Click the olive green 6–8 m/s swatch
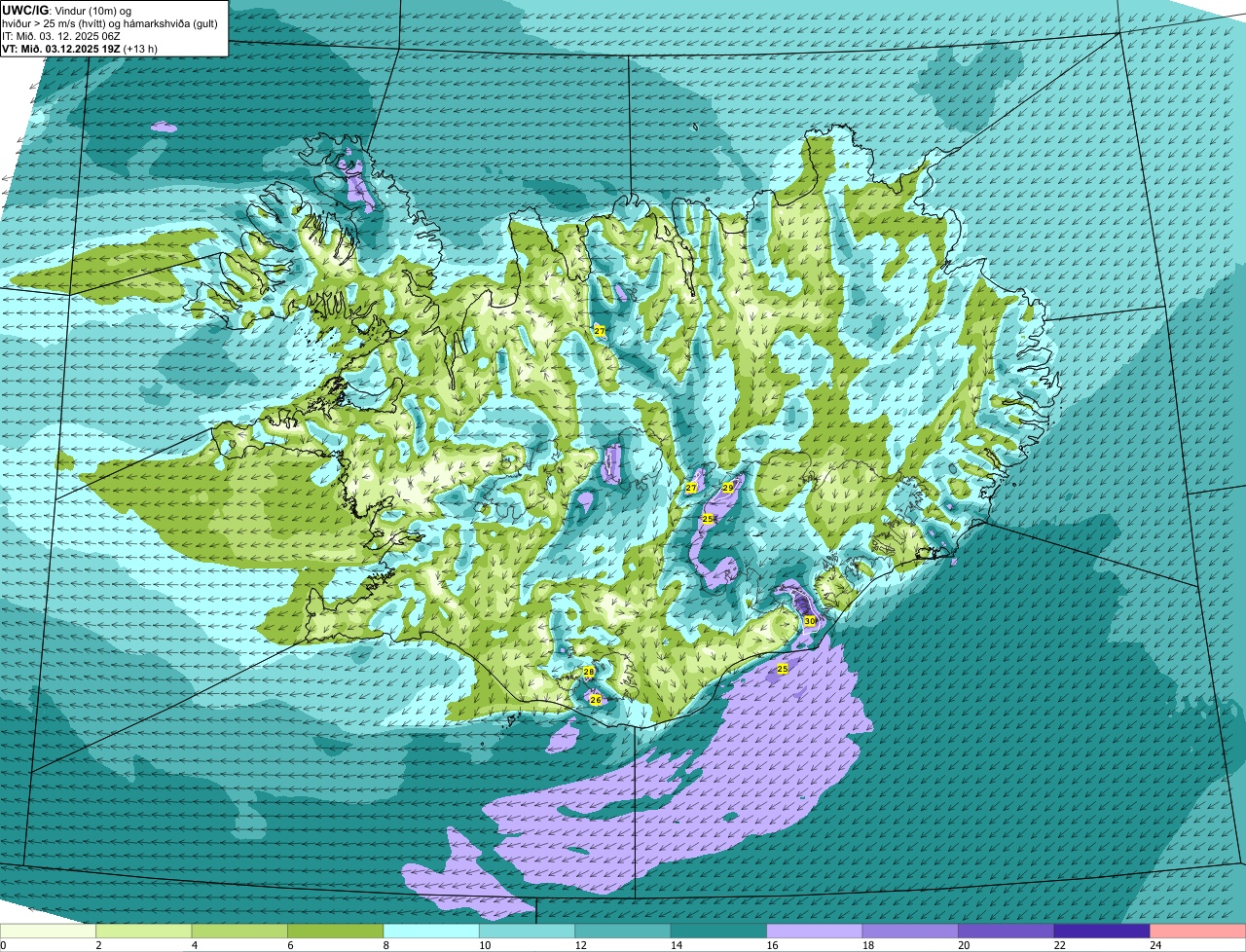This screenshot has height=952, width=1246. tap(336, 931)
